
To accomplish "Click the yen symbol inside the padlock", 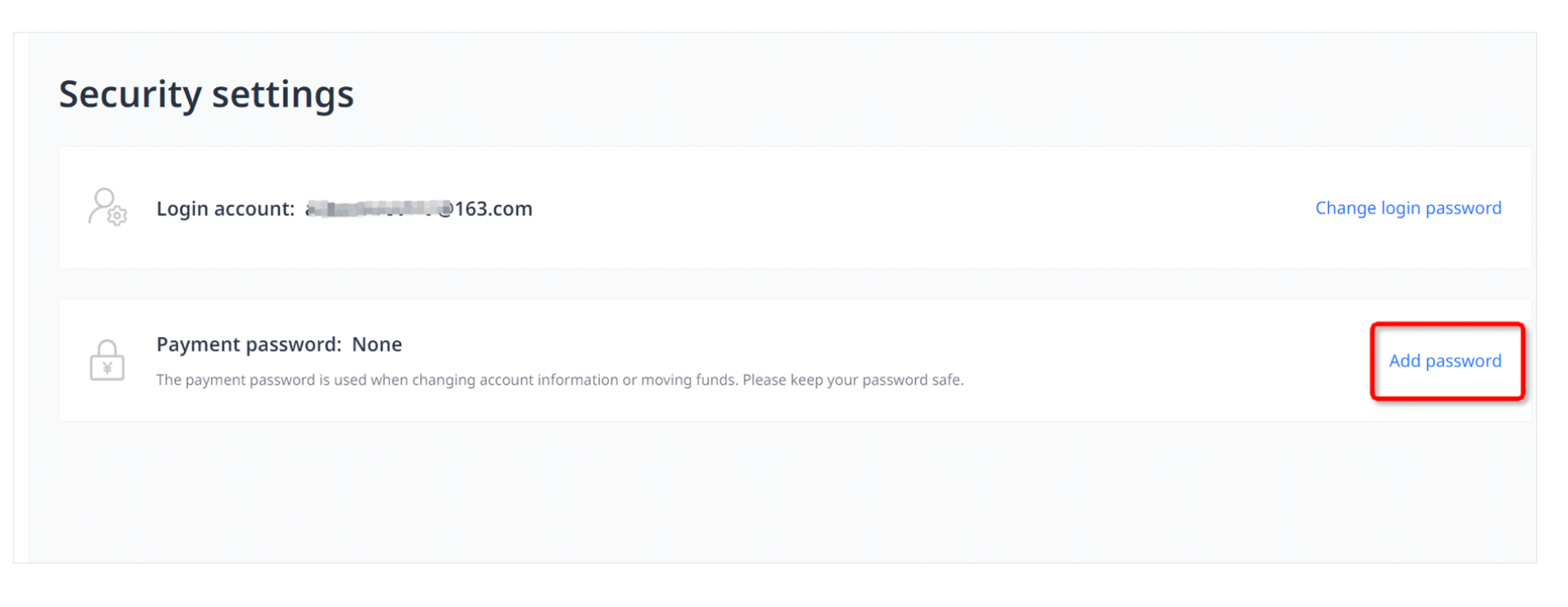I will (107, 369).
